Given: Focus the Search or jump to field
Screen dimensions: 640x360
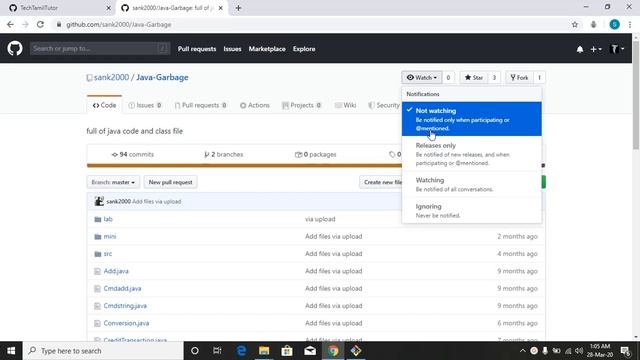Looking at the screenshot, I should (x=100, y=49).
